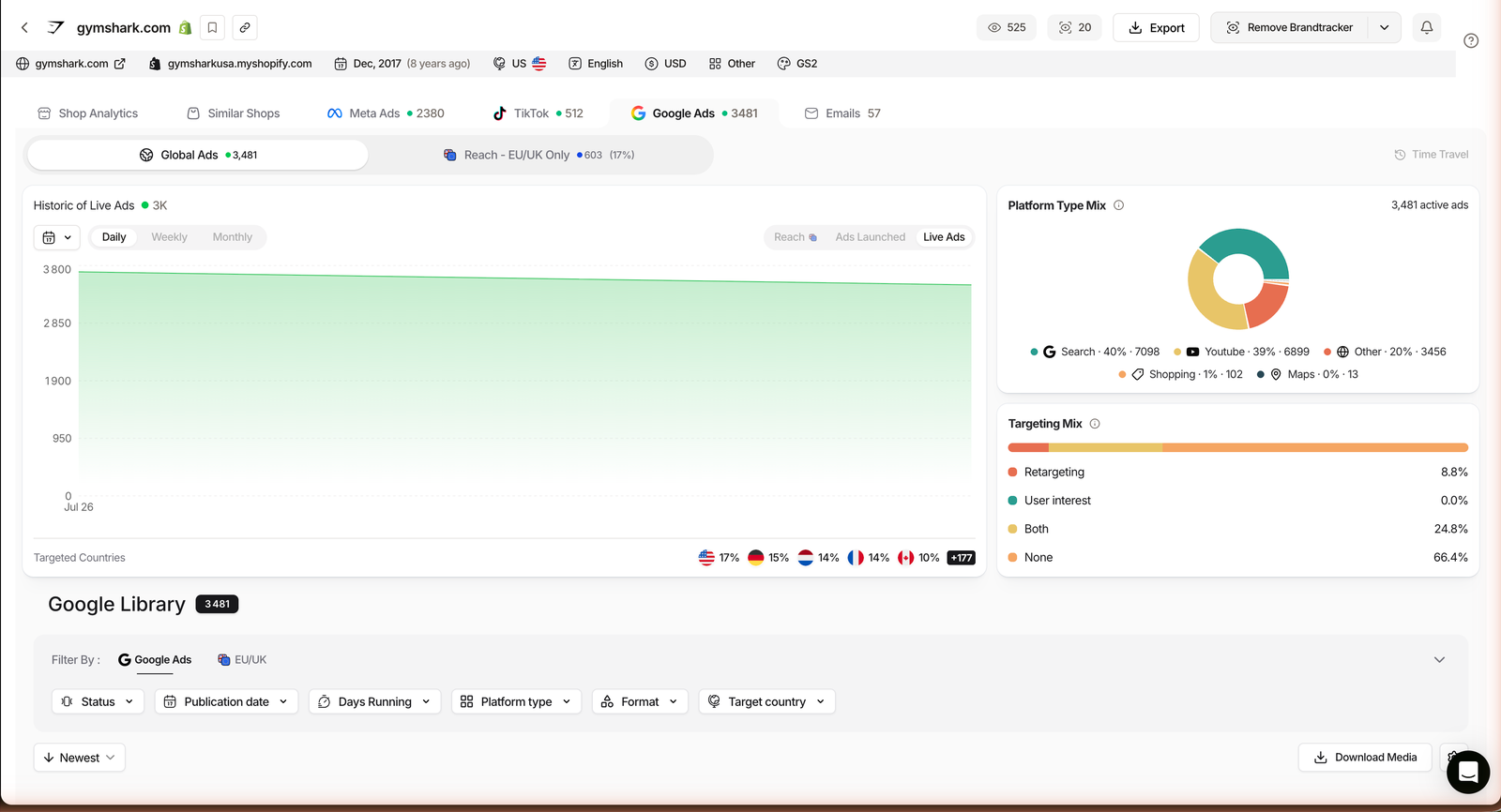This screenshot has width=1501, height=812.
Task: Copy the shop link icon
Action: click(x=245, y=27)
